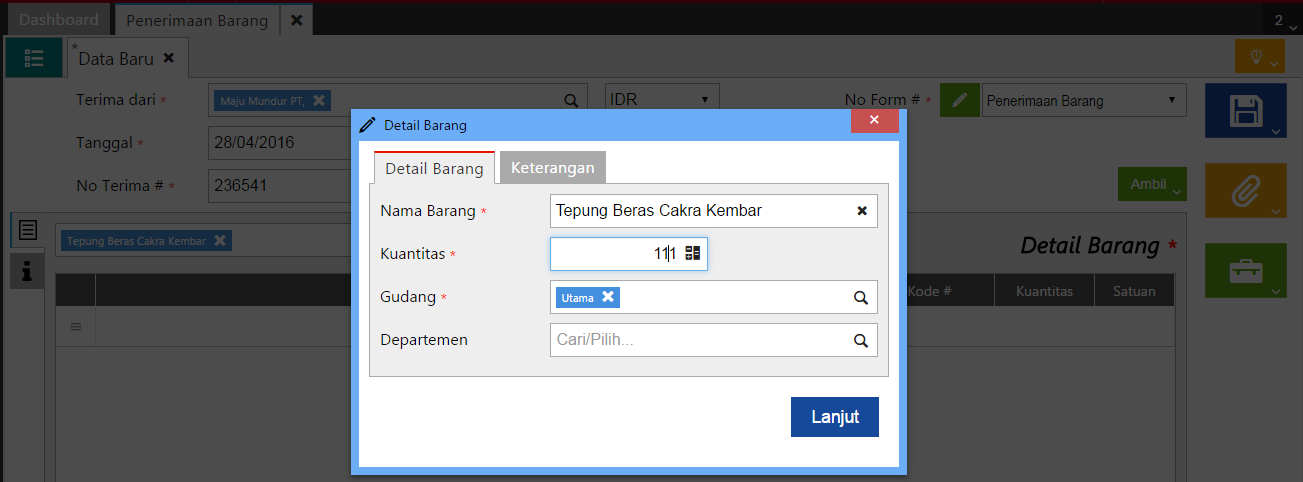
Task: Open the list view icon in the teal toolbar
Action: point(34,58)
